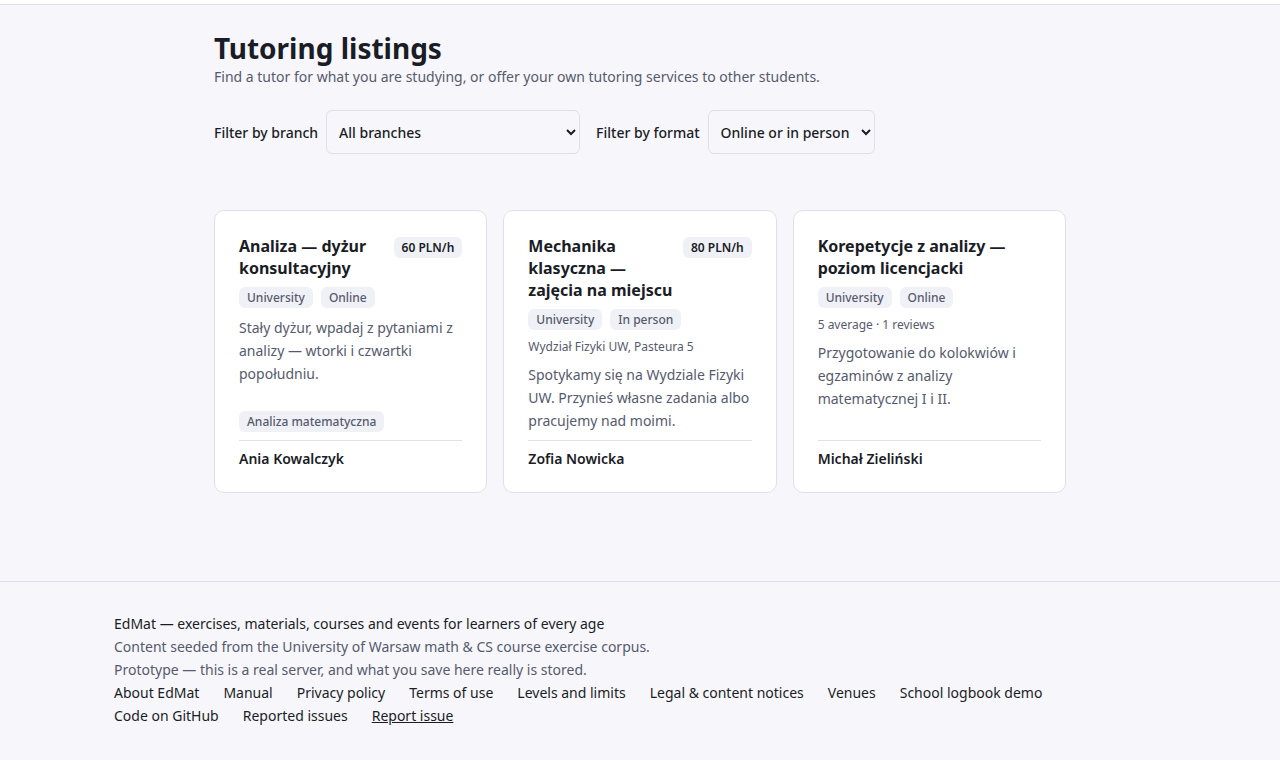Click the 80 PLN/h price badge
The image size is (1280, 760).
coord(717,247)
